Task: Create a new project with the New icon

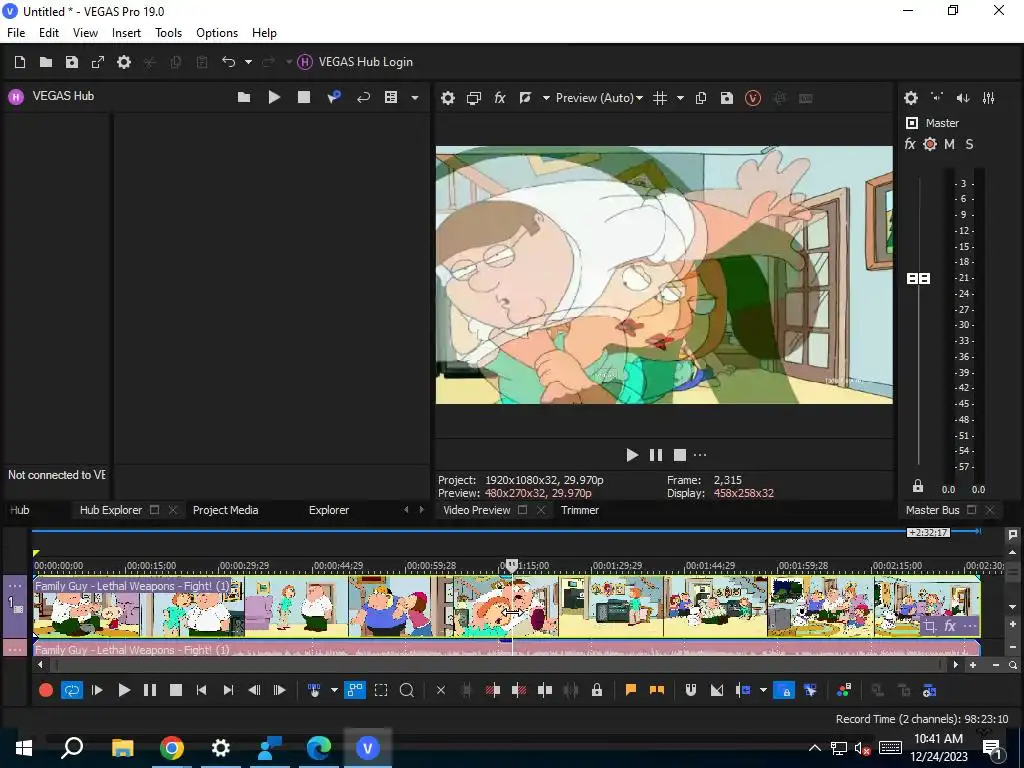Action: click(x=20, y=62)
